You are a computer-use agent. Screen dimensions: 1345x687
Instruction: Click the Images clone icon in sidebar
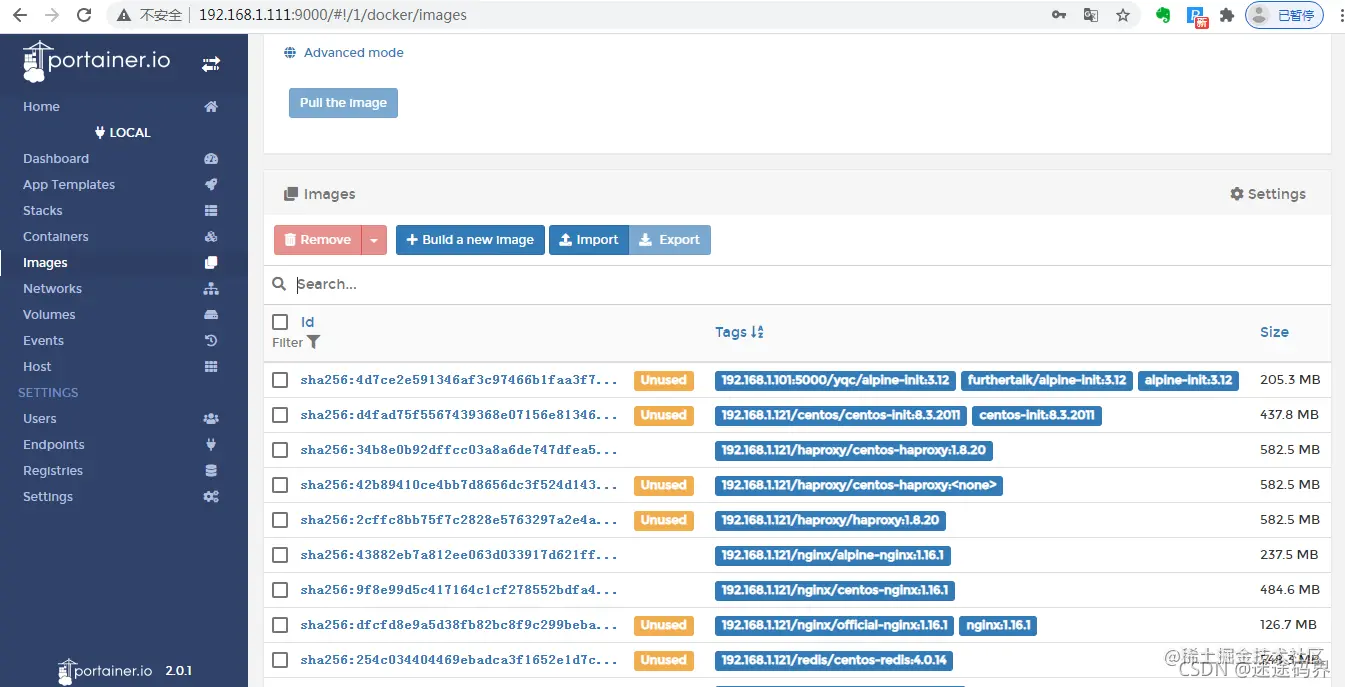211,263
